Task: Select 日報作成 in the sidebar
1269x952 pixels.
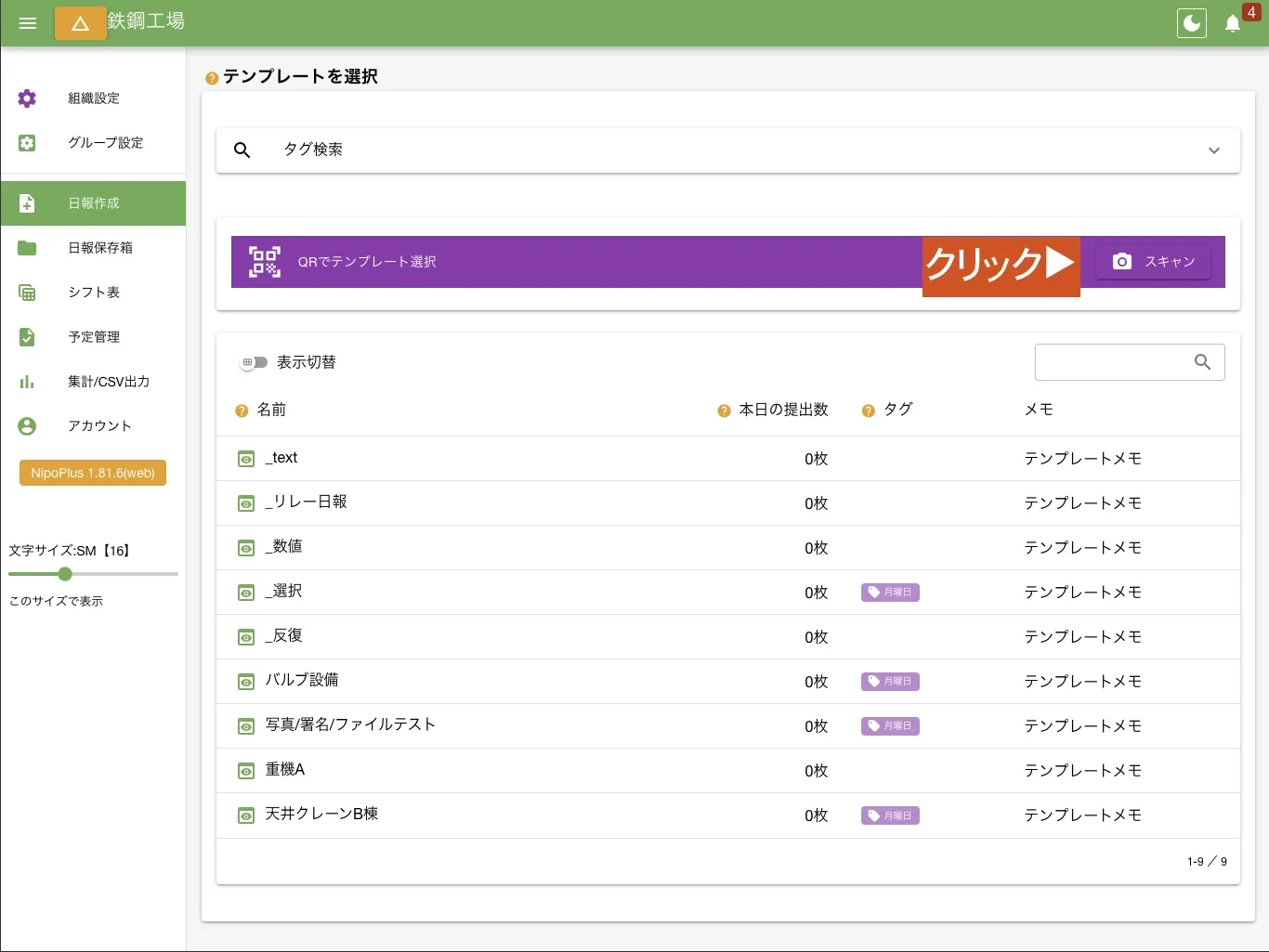Action: [x=93, y=203]
